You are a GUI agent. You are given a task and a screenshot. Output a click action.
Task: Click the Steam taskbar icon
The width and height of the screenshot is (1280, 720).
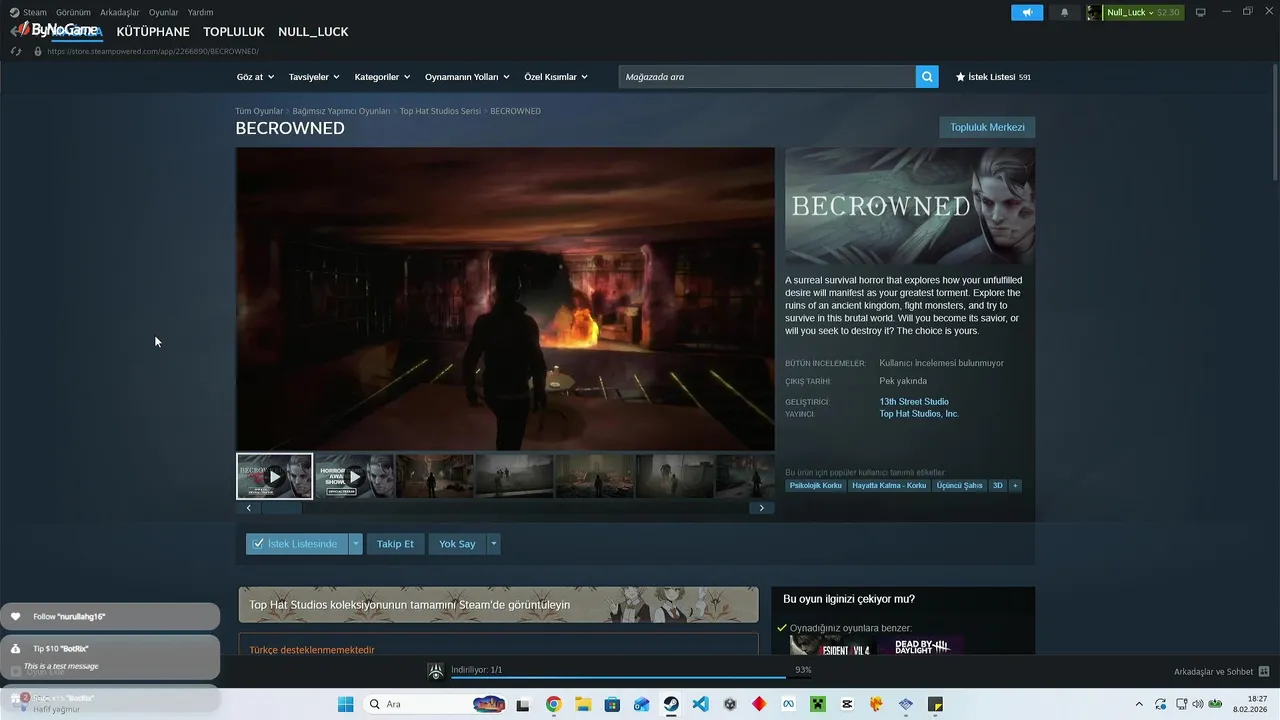[x=671, y=704]
